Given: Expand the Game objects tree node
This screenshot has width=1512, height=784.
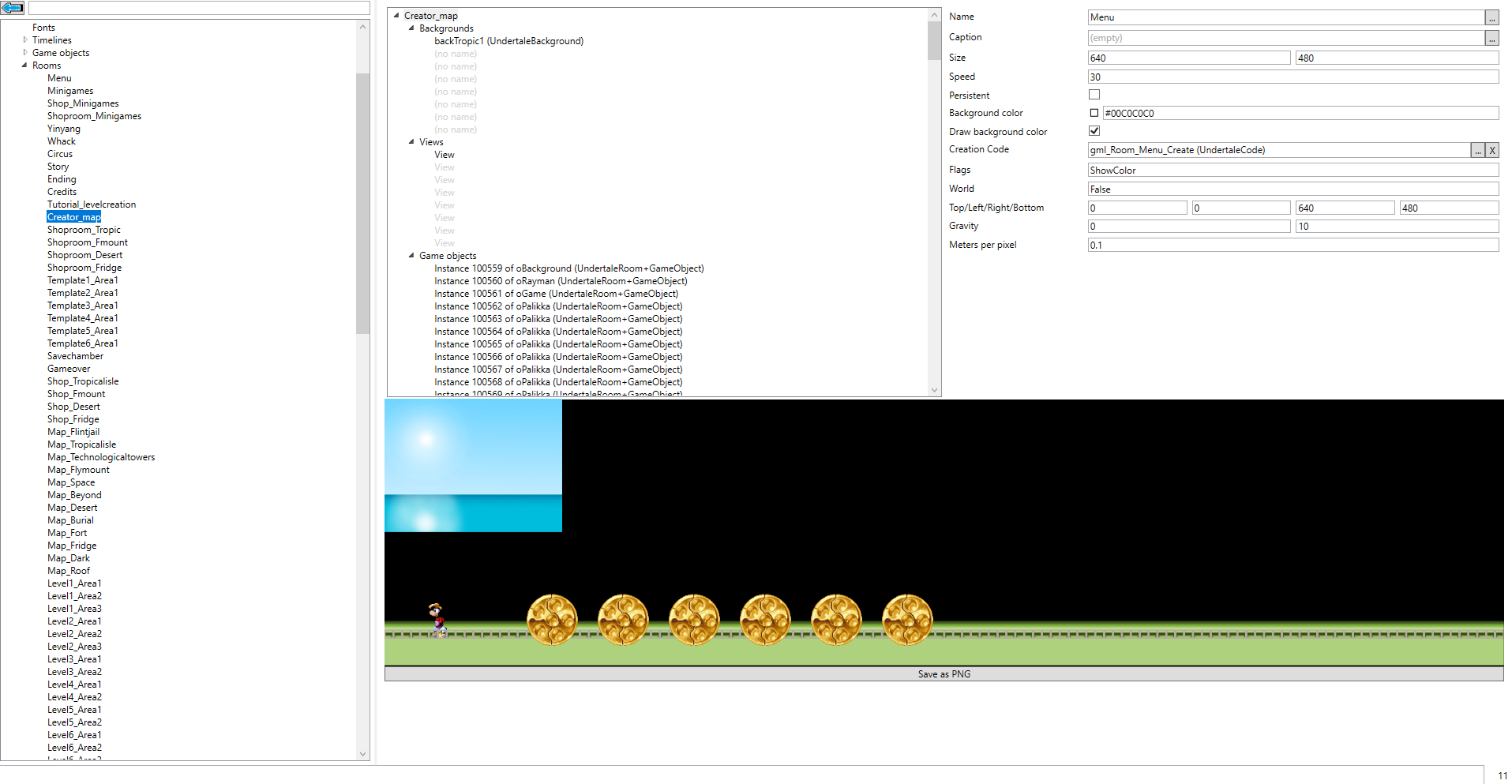Looking at the screenshot, I should tap(24, 53).
